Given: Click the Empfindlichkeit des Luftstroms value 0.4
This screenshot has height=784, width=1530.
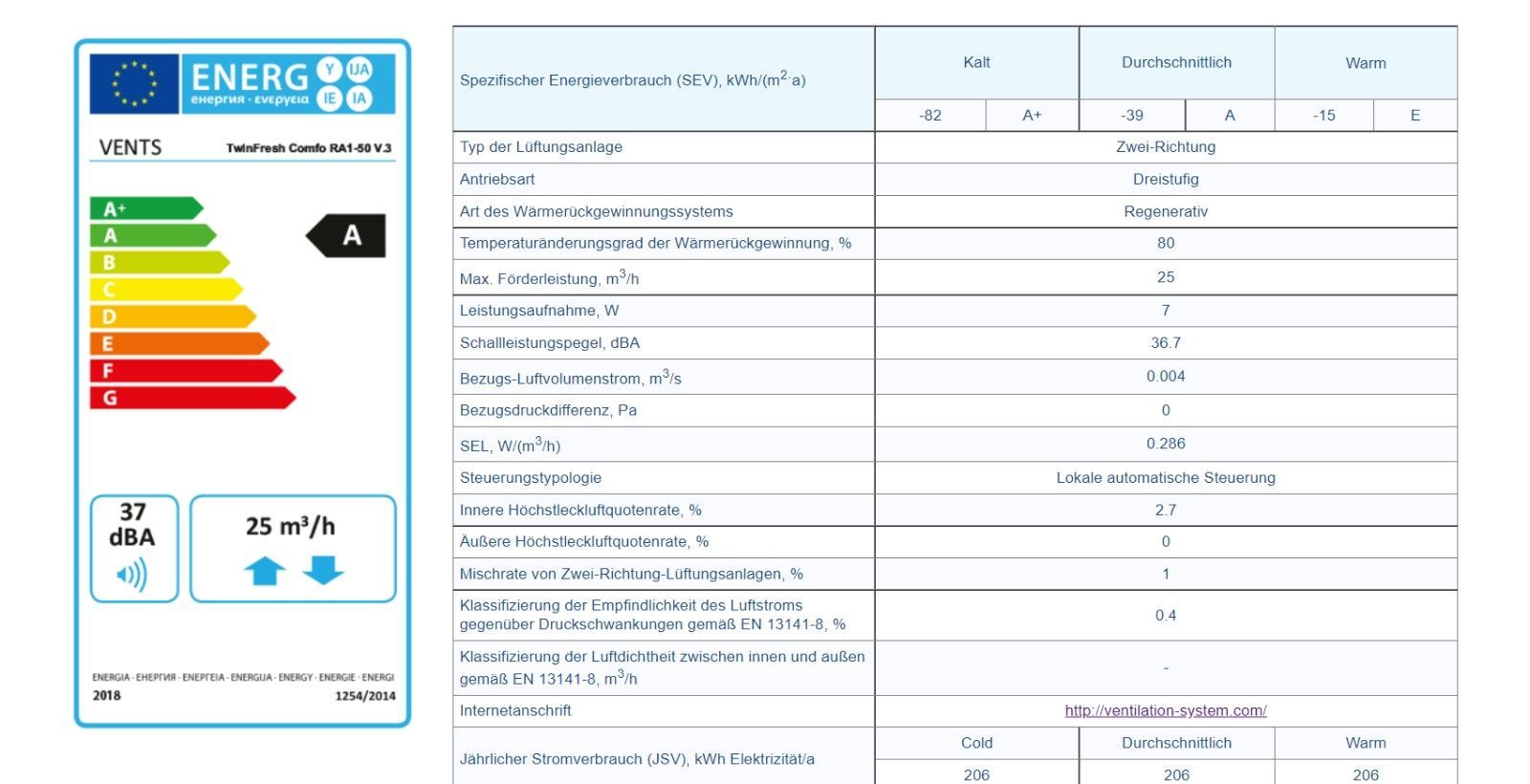Looking at the screenshot, I should click(1166, 615).
